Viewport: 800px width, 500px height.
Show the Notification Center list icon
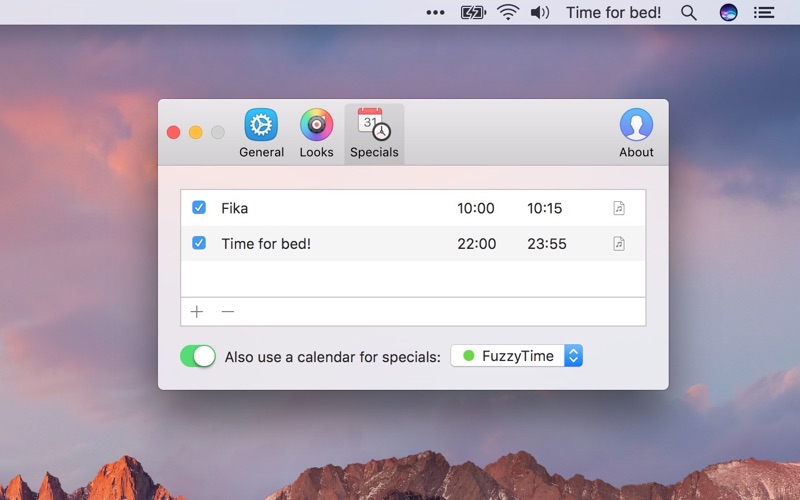(764, 12)
